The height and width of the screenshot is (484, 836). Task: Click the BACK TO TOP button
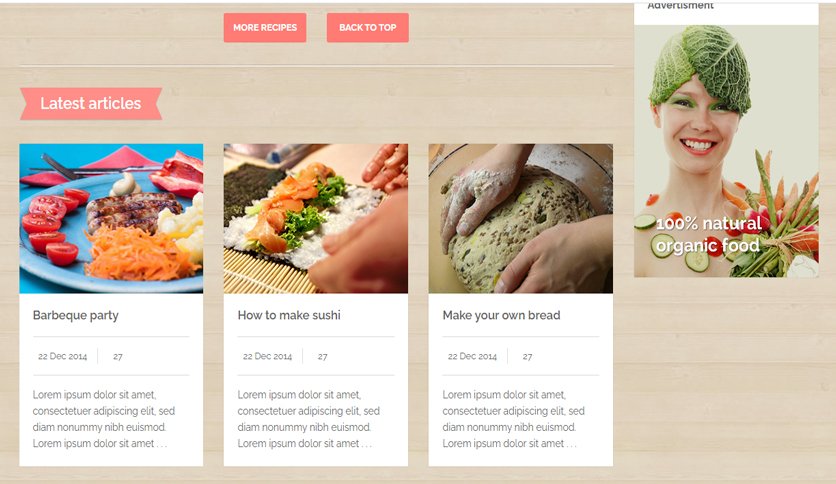pyautogui.click(x=368, y=28)
